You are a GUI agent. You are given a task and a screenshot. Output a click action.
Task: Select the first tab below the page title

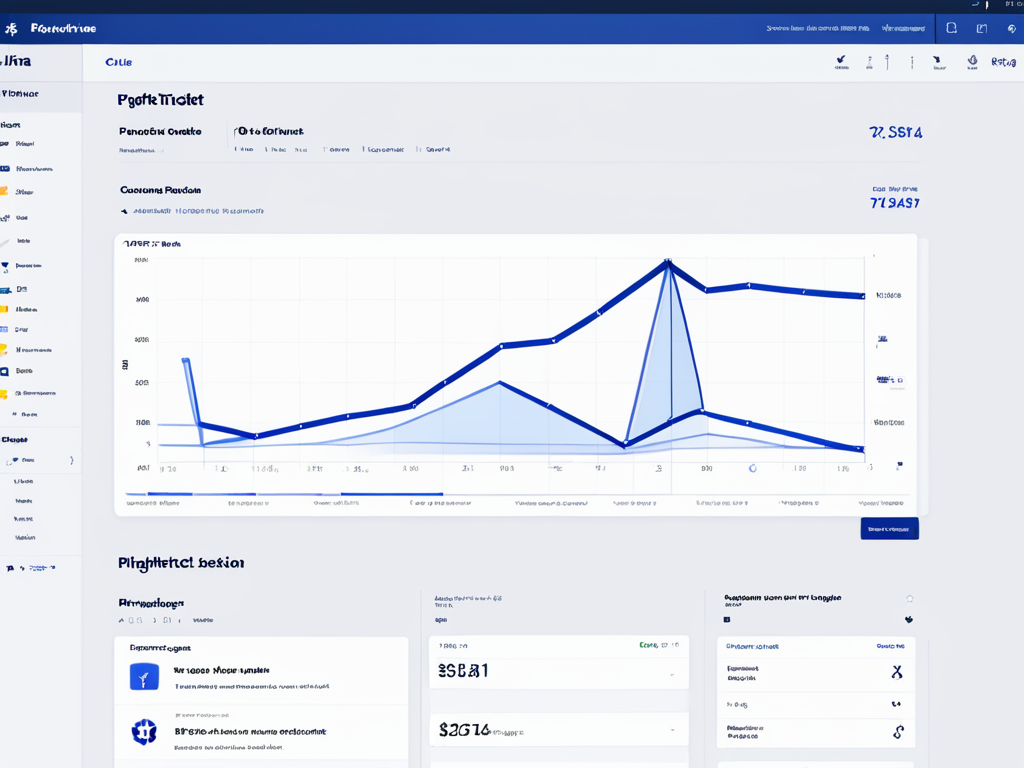[x=160, y=131]
